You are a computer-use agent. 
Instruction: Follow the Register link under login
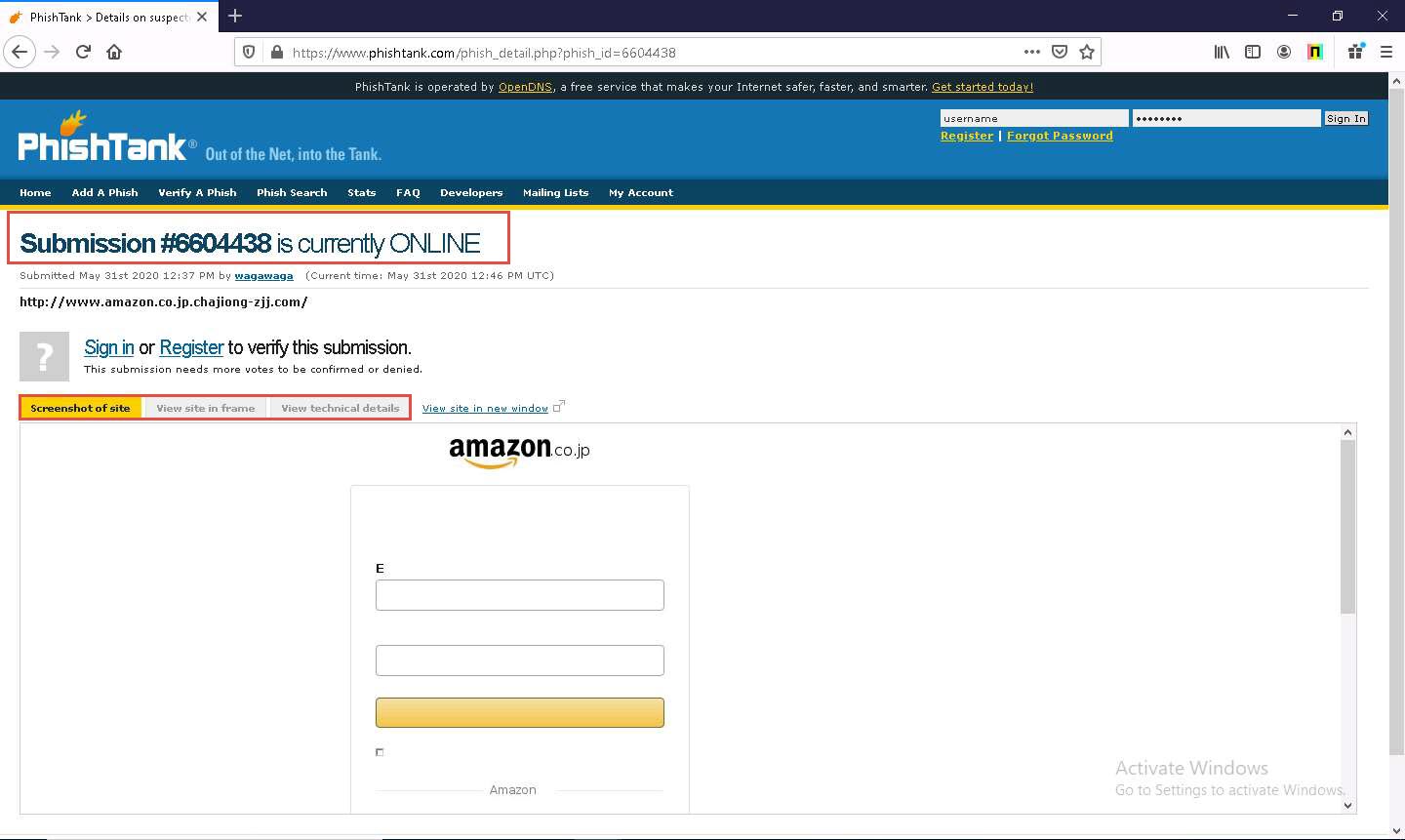click(967, 136)
